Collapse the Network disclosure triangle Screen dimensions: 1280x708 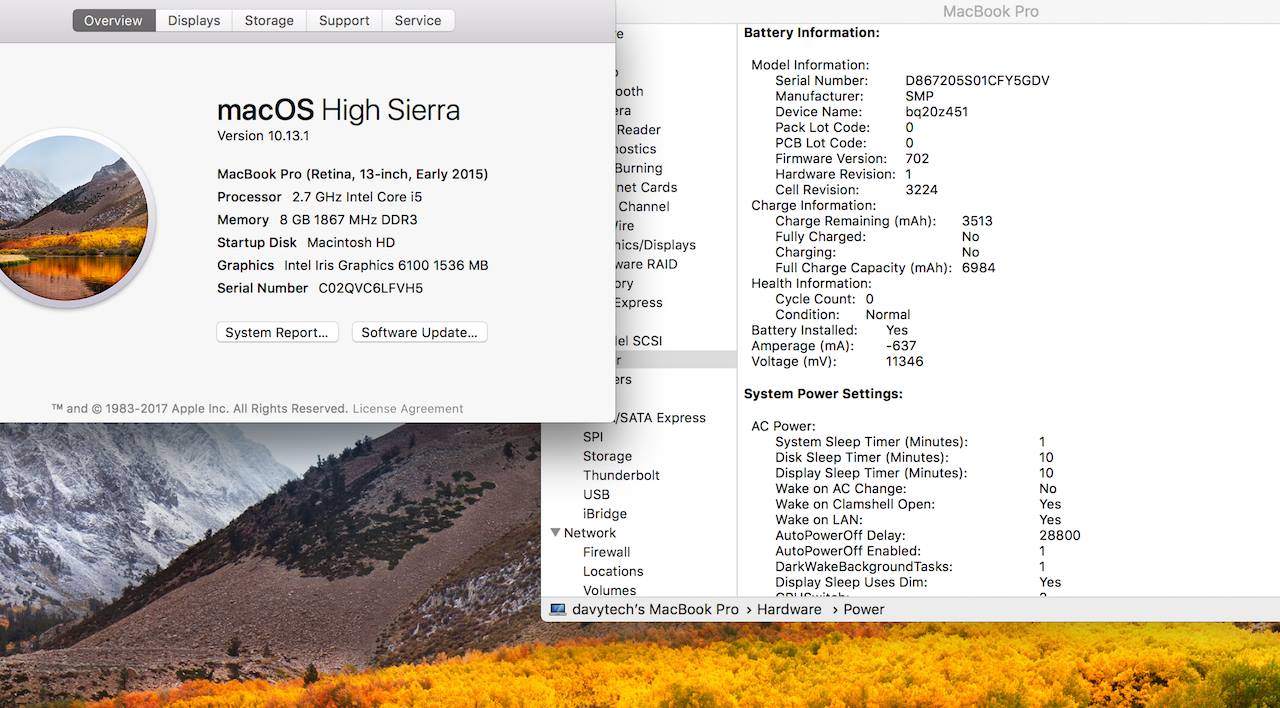(x=556, y=533)
